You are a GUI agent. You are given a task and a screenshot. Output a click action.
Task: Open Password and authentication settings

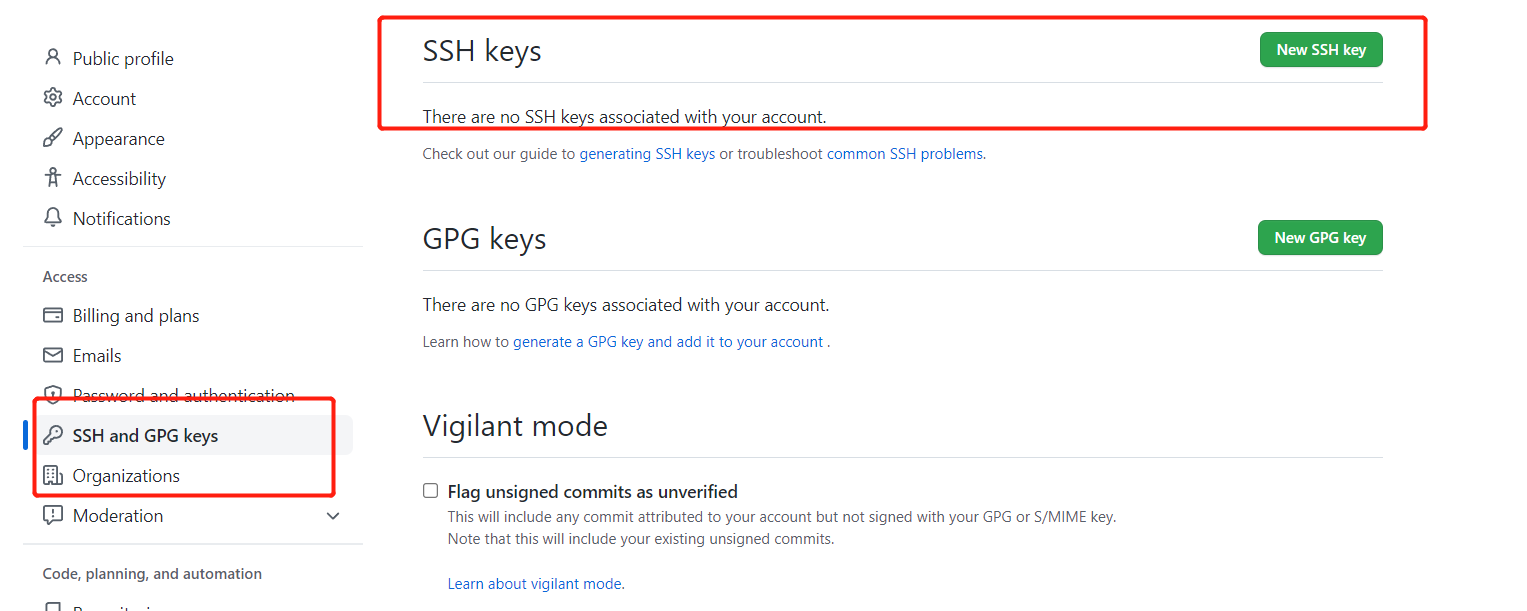coord(183,396)
